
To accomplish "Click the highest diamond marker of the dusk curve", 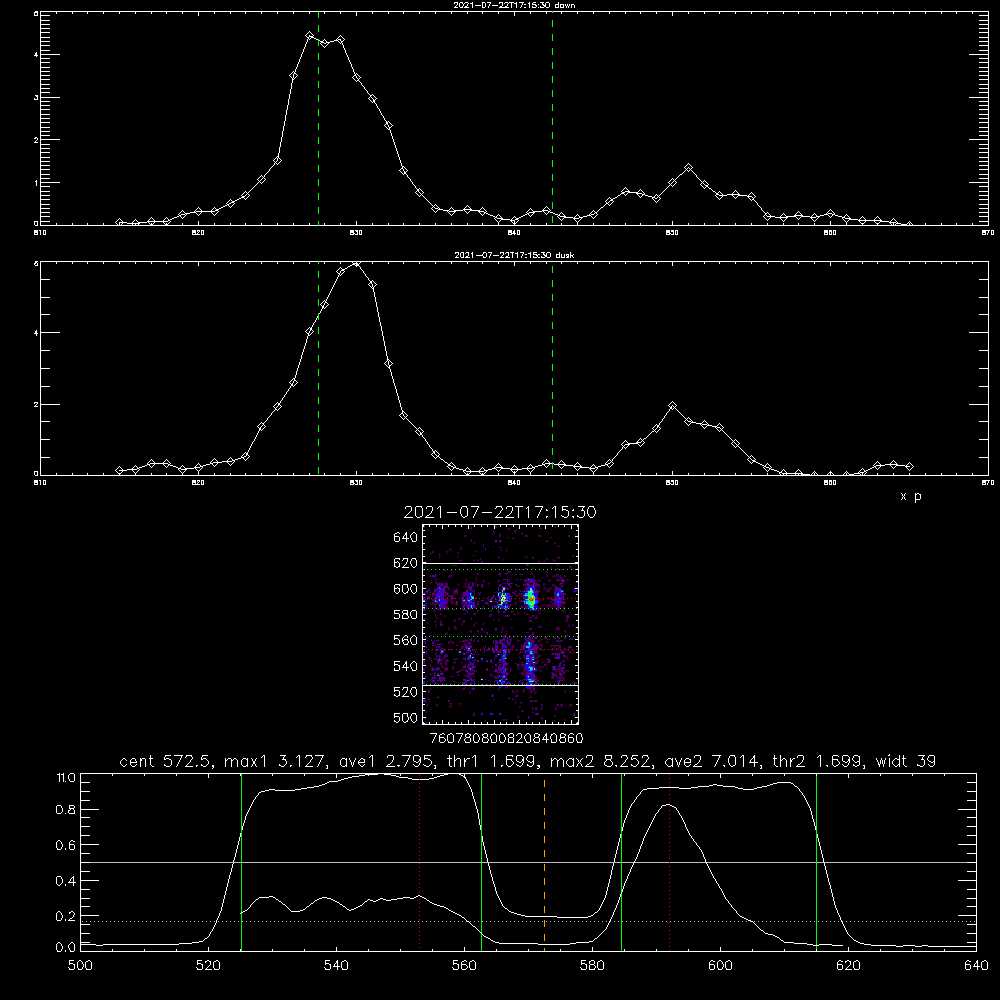I will click(x=357, y=263).
